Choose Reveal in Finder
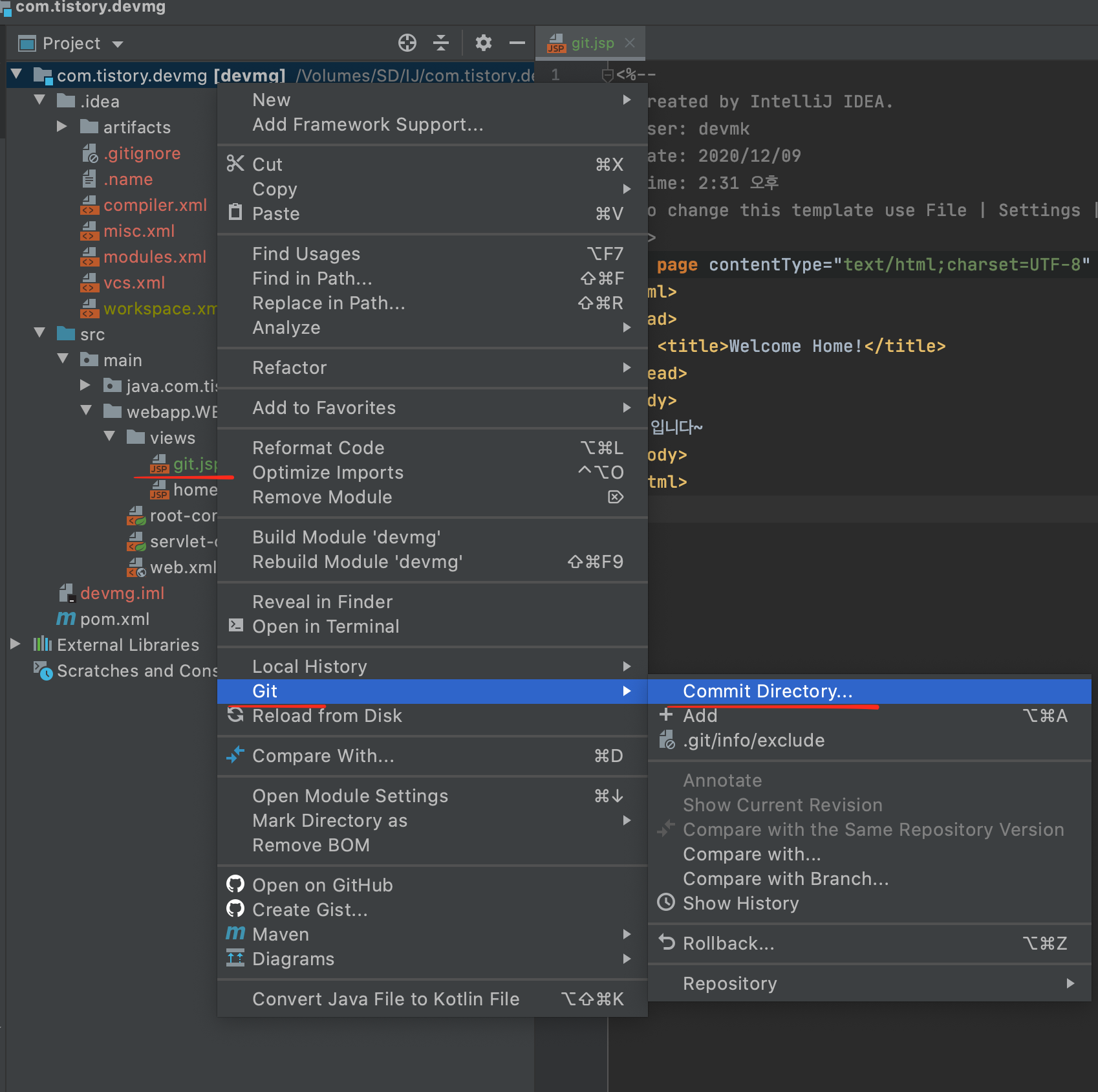 pyautogui.click(x=432, y=602)
